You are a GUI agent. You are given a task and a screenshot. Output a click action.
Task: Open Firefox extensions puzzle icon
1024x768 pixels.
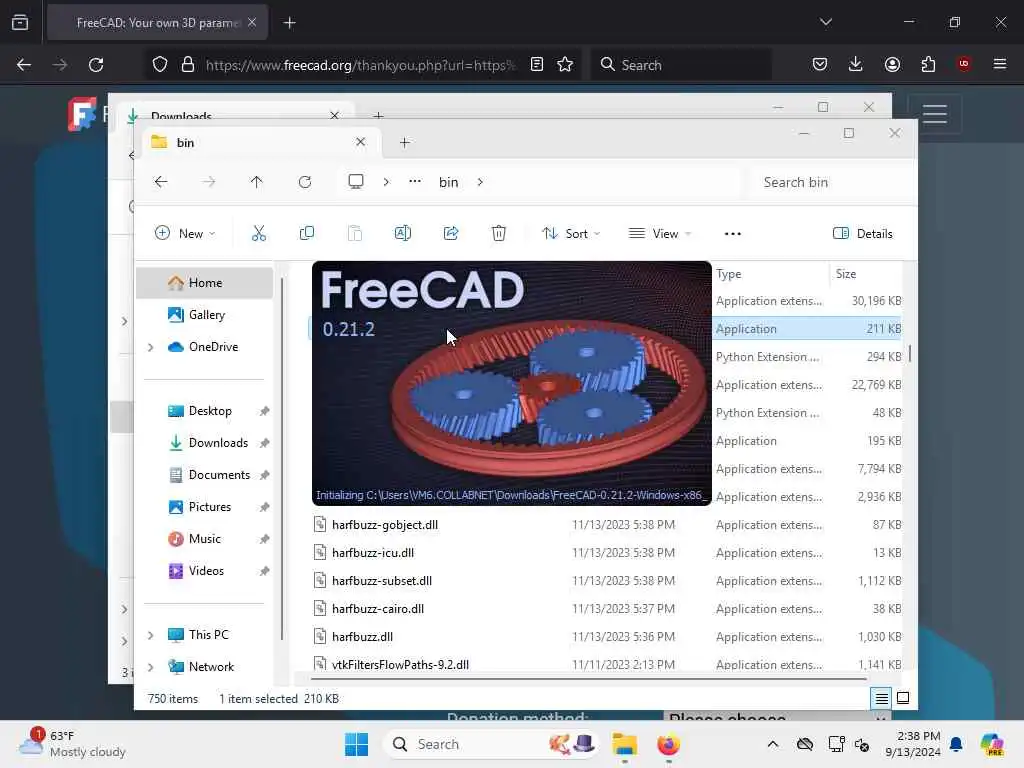coord(928,64)
